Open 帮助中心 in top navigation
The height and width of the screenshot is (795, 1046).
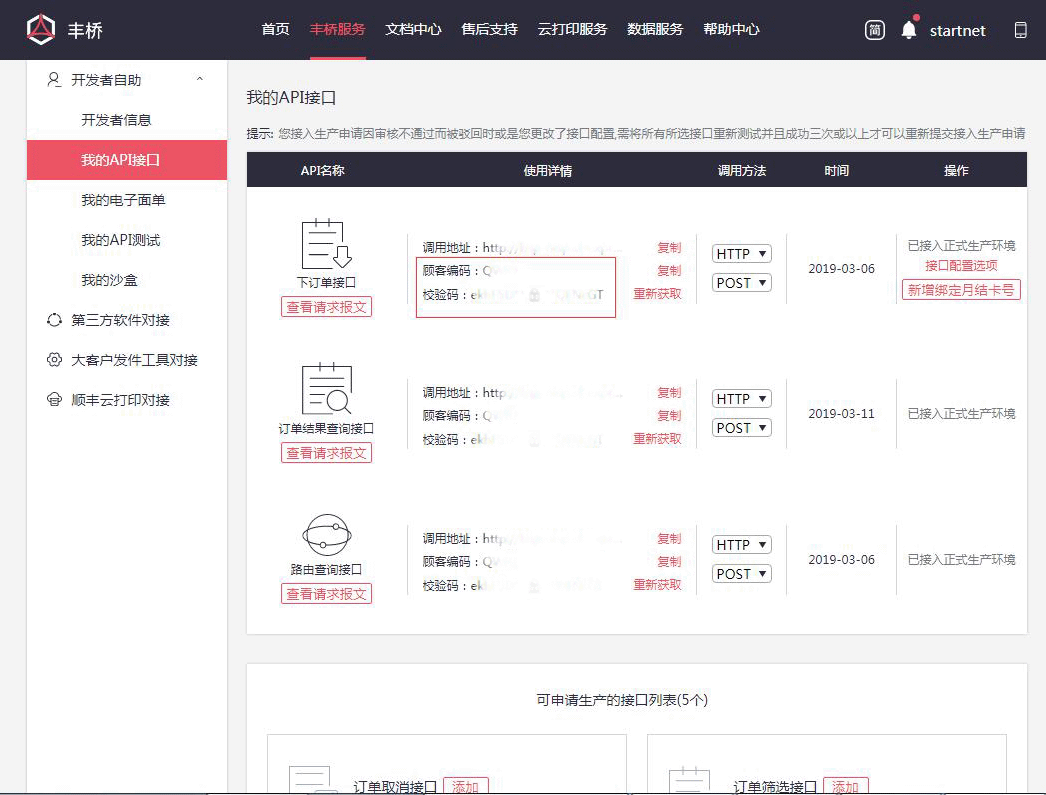[731, 29]
